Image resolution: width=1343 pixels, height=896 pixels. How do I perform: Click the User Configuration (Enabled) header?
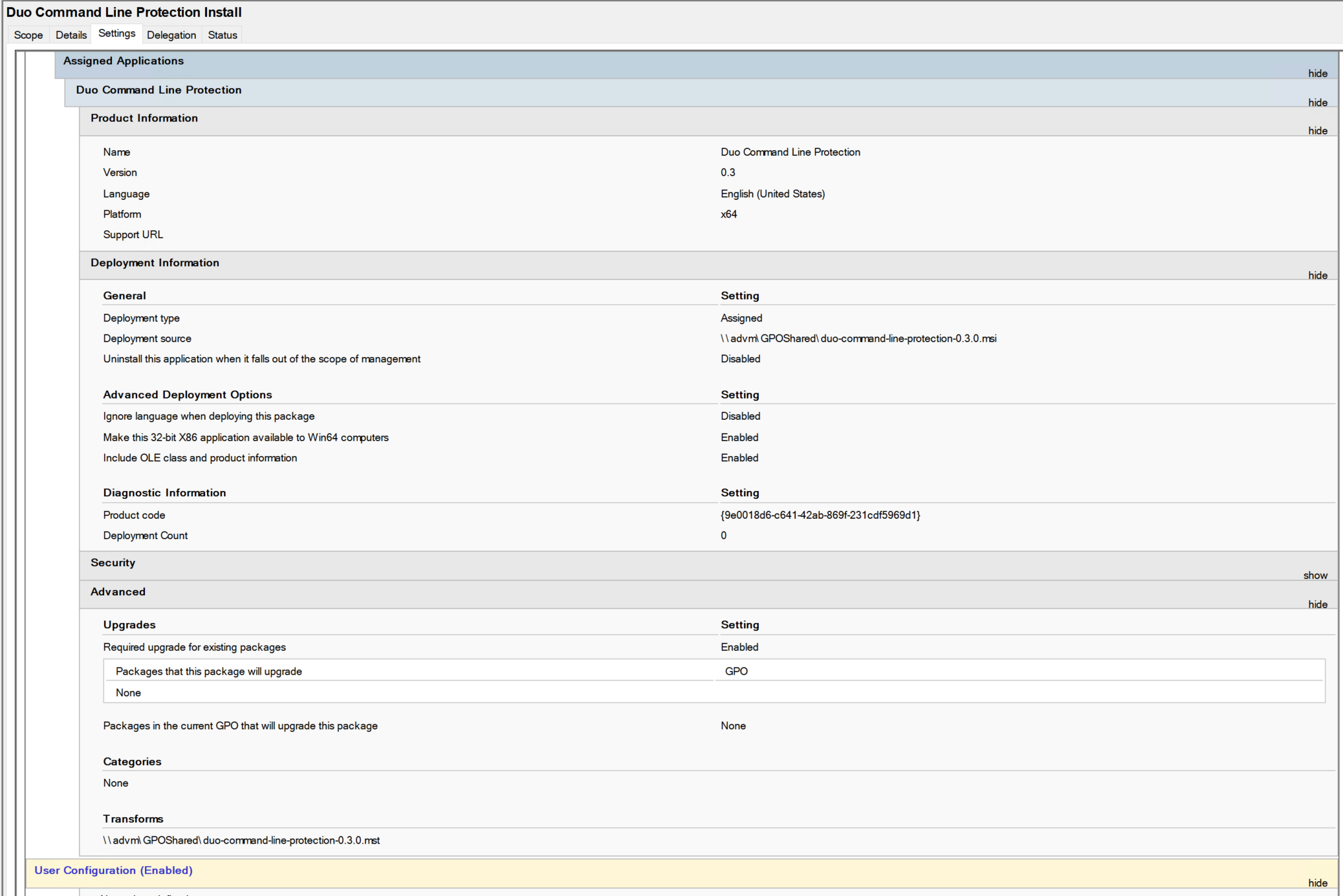point(113,870)
